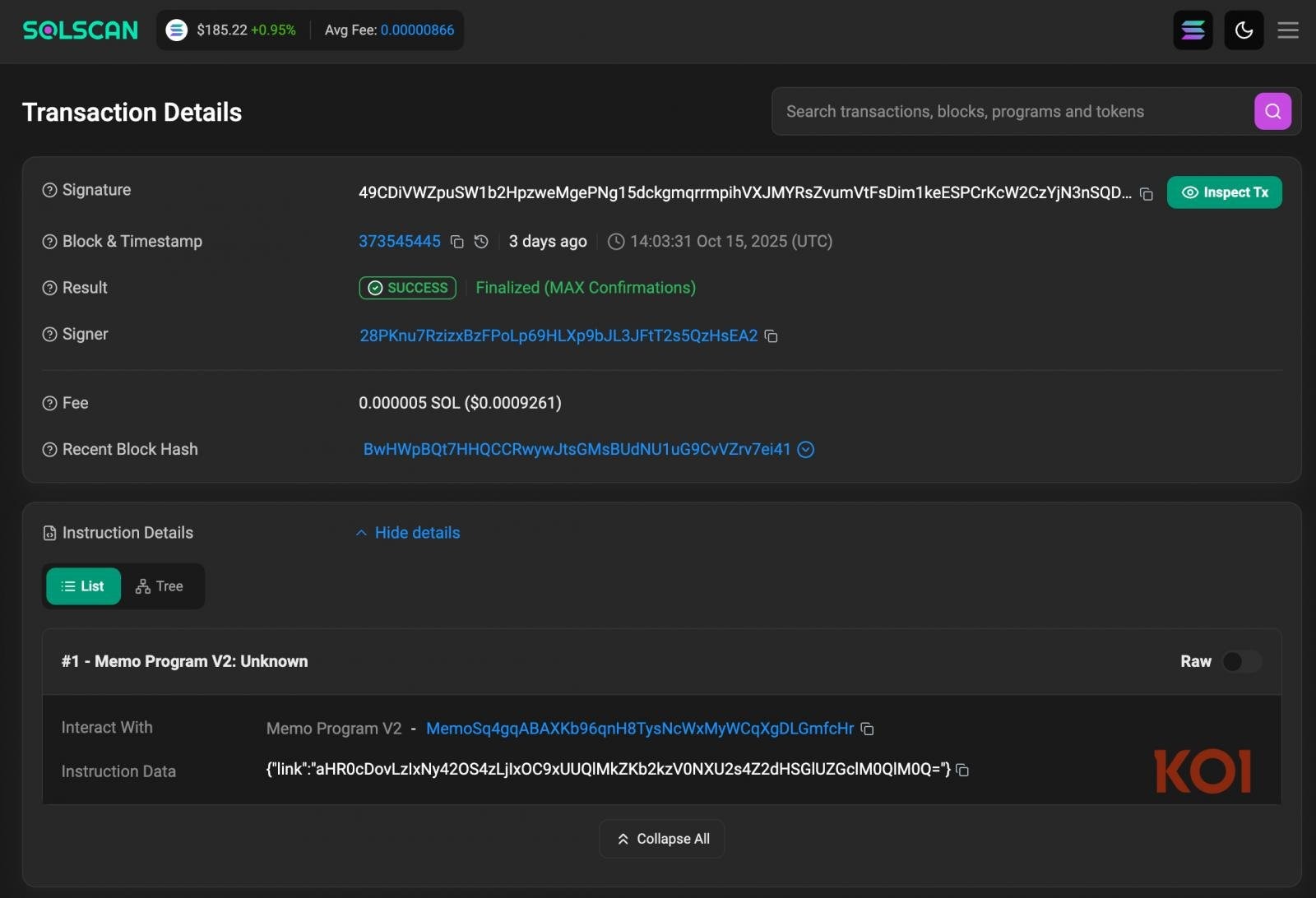Click the history clock icon beside block number
Screen dimensions: 1316x898
pyautogui.click(x=481, y=242)
